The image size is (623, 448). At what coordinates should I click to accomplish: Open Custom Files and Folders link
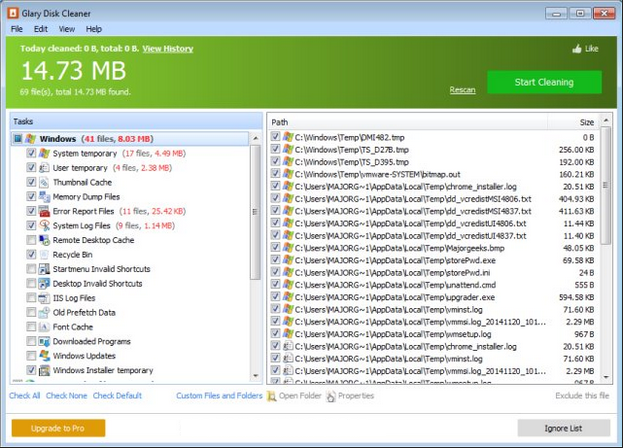219,396
